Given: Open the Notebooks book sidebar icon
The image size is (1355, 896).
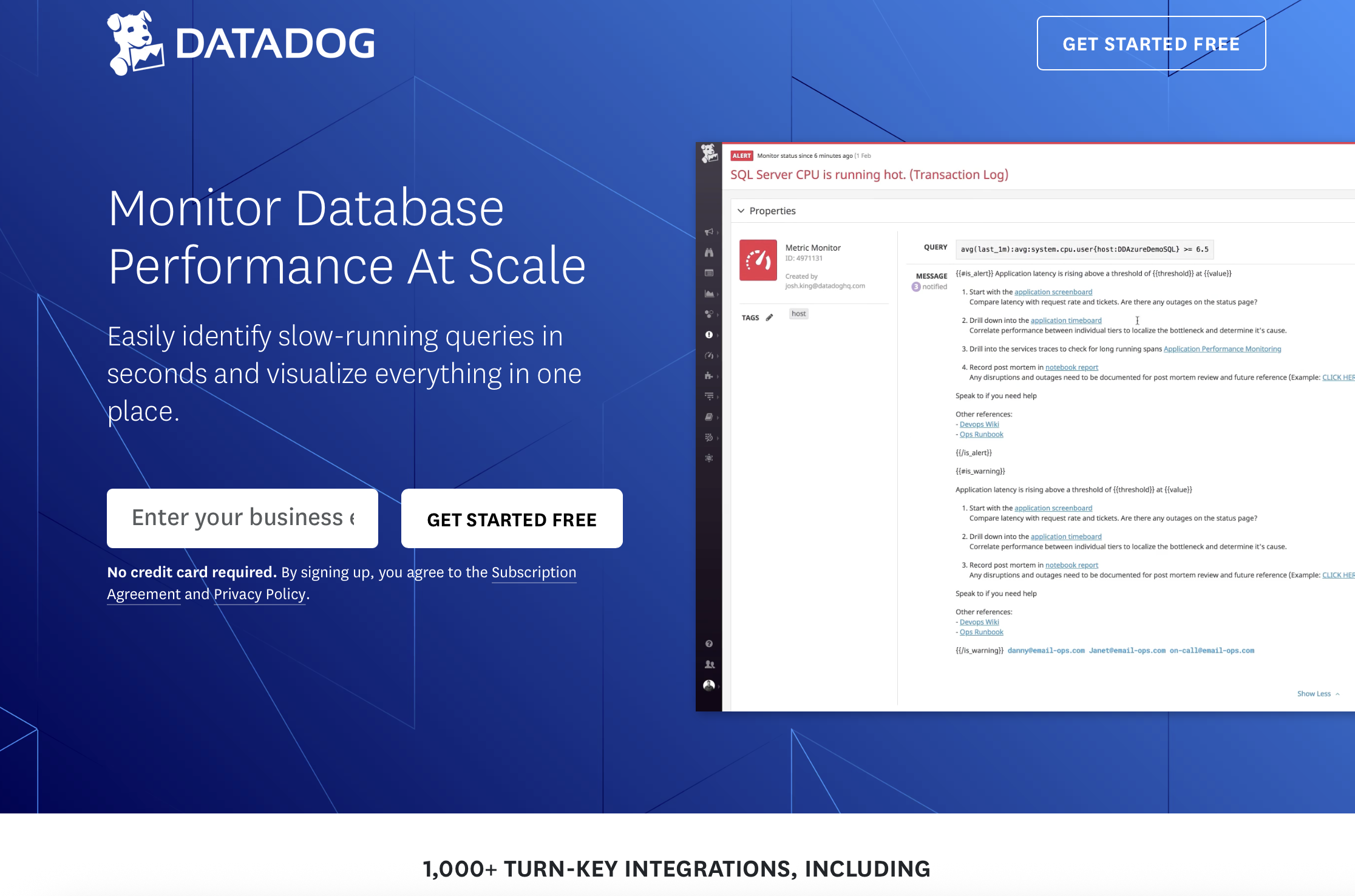Looking at the screenshot, I should [708, 417].
